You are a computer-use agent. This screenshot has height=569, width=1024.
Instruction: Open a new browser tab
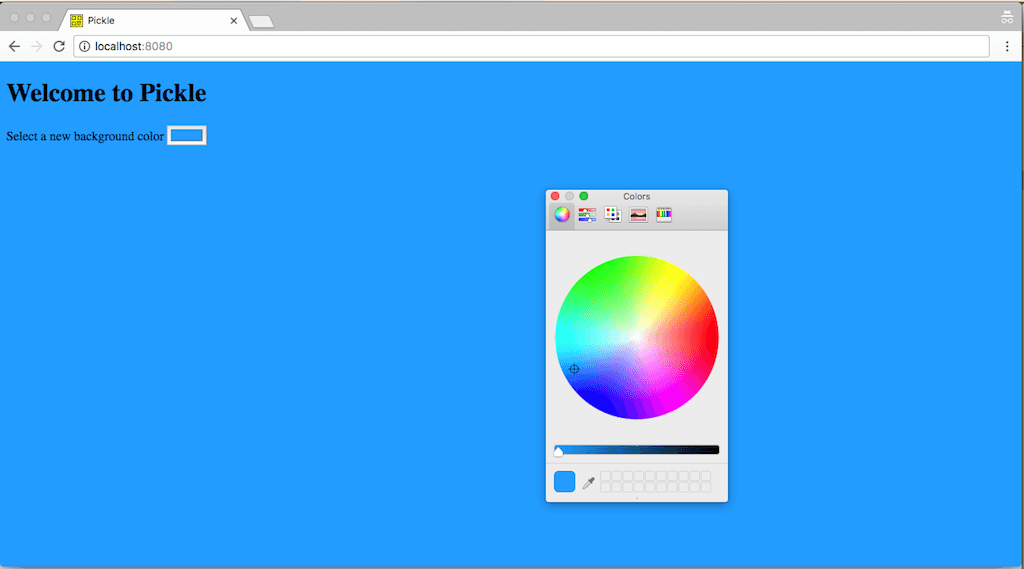pos(262,22)
